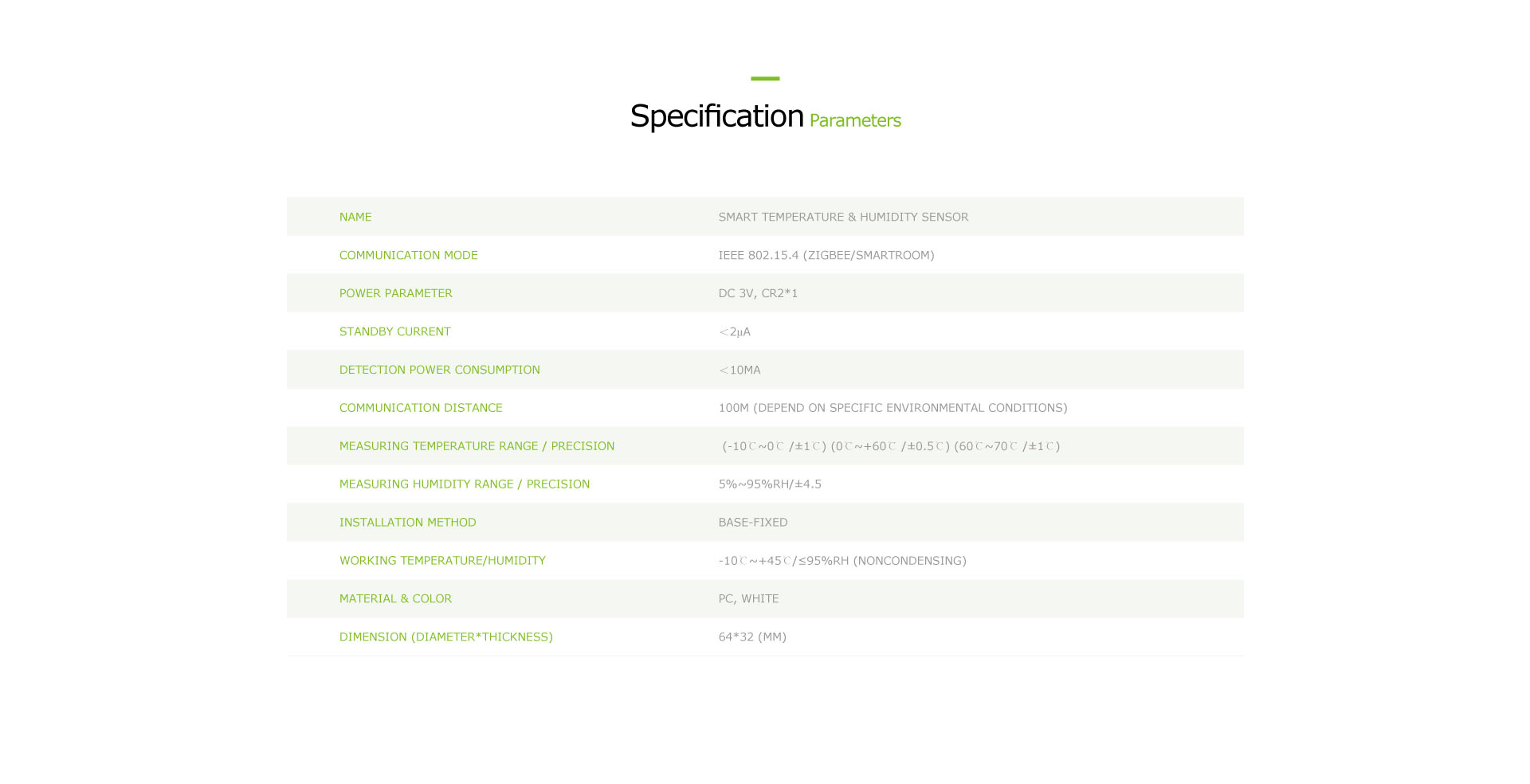Click the IEEE 802.15.4 Zigbee value

pyautogui.click(x=826, y=255)
